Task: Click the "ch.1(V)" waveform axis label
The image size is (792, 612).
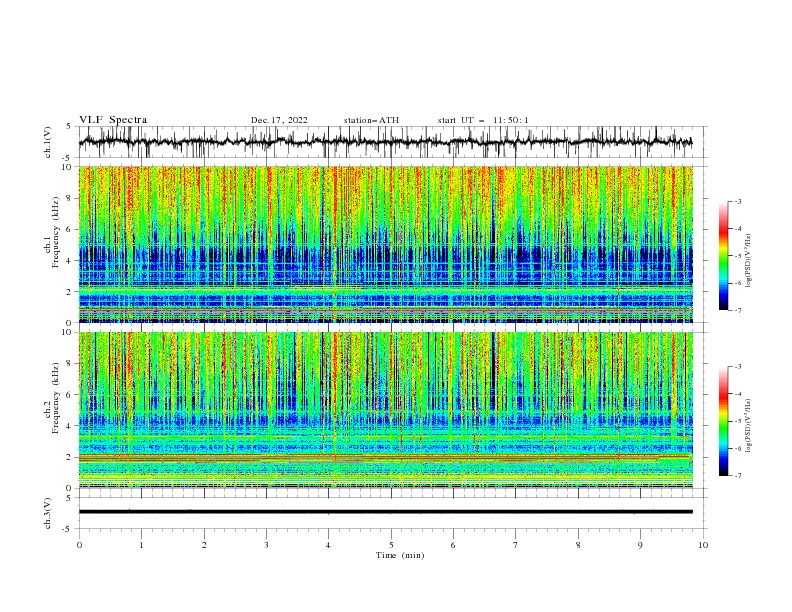Action: [48, 142]
